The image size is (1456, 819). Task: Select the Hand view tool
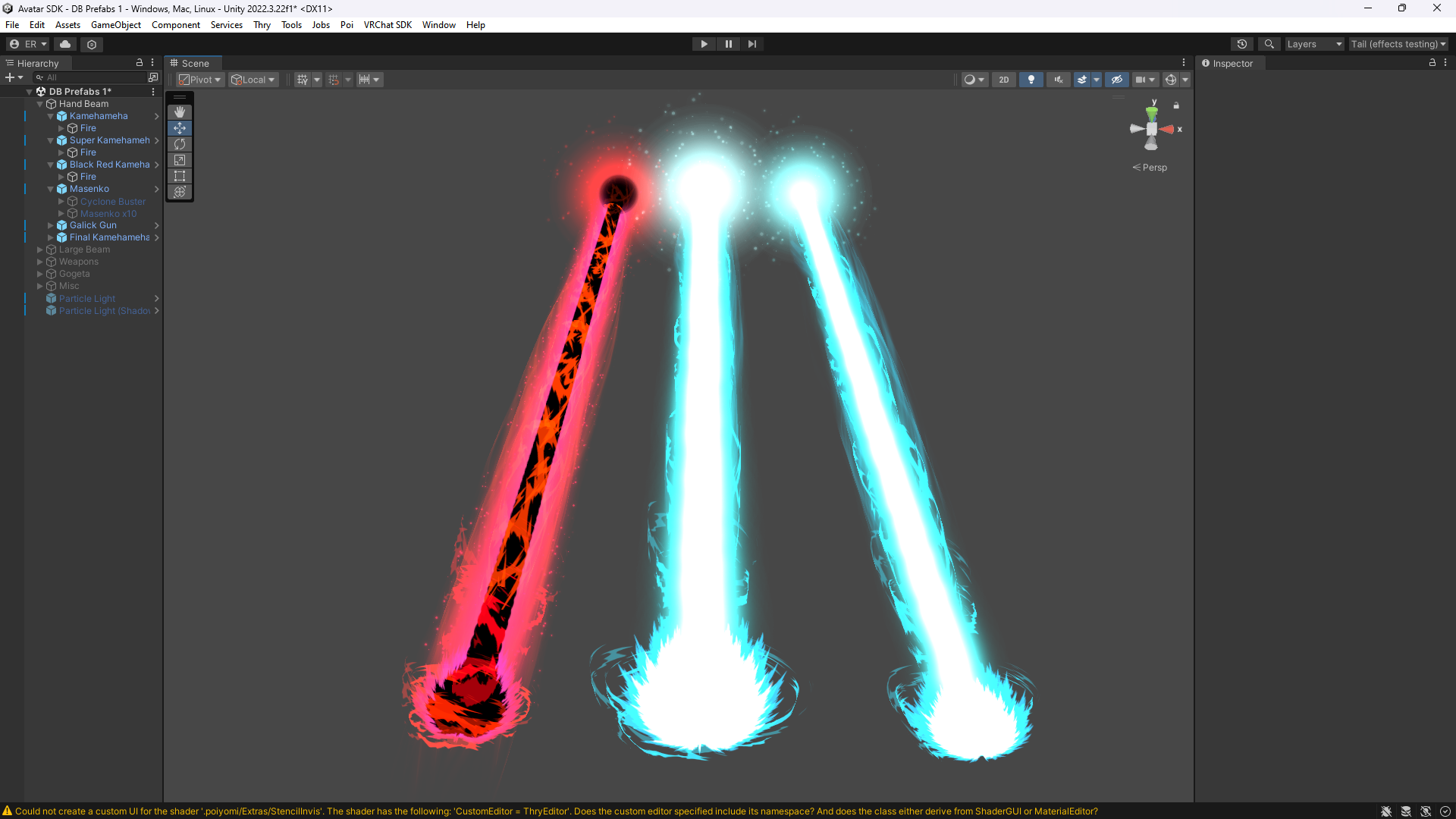point(180,112)
